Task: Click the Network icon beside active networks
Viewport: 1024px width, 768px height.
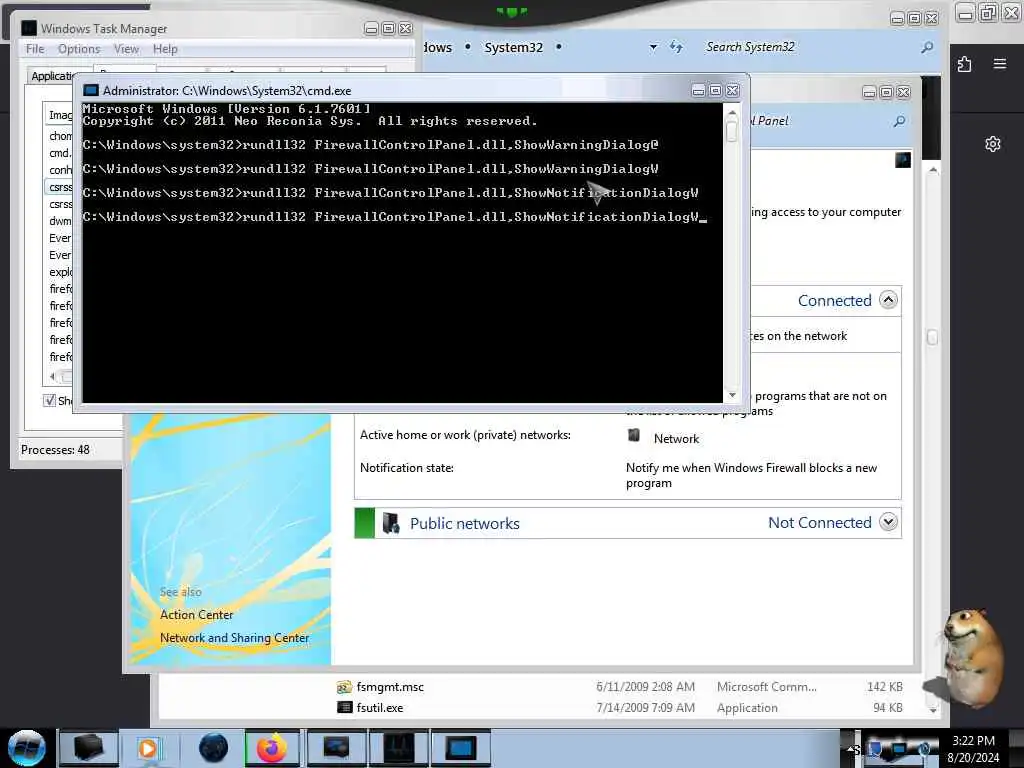Action: (x=633, y=435)
